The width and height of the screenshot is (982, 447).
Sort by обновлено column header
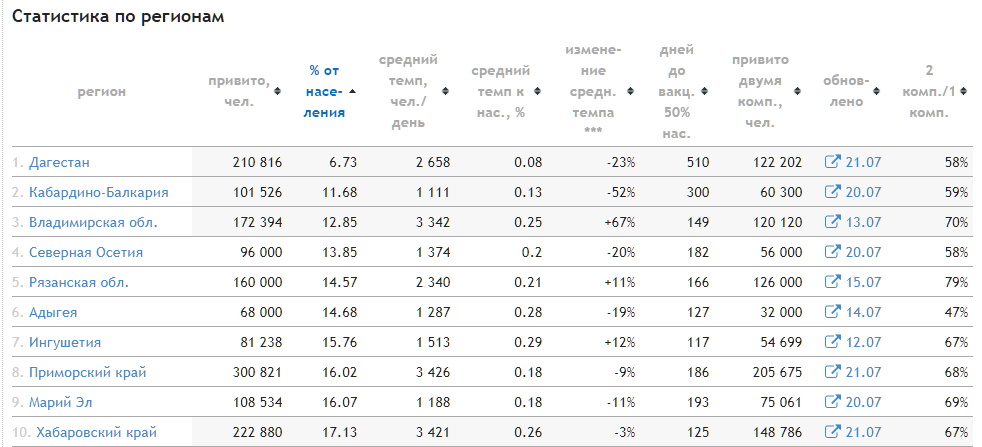[846, 91]
